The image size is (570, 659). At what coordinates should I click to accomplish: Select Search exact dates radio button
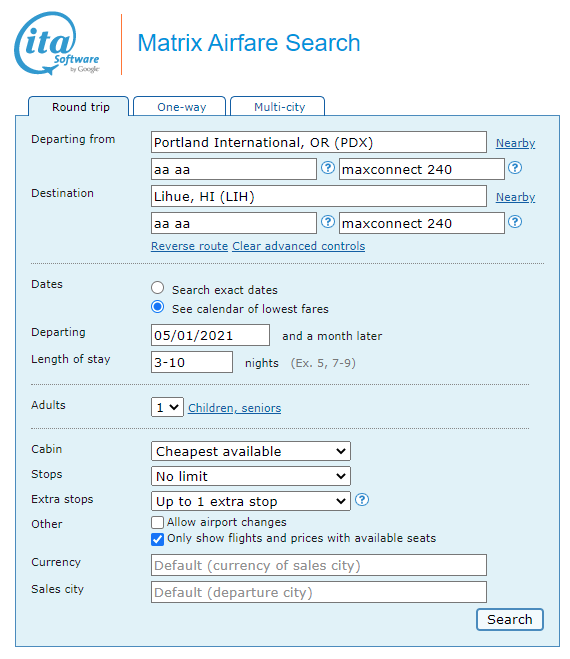click(x=158, y=288)
